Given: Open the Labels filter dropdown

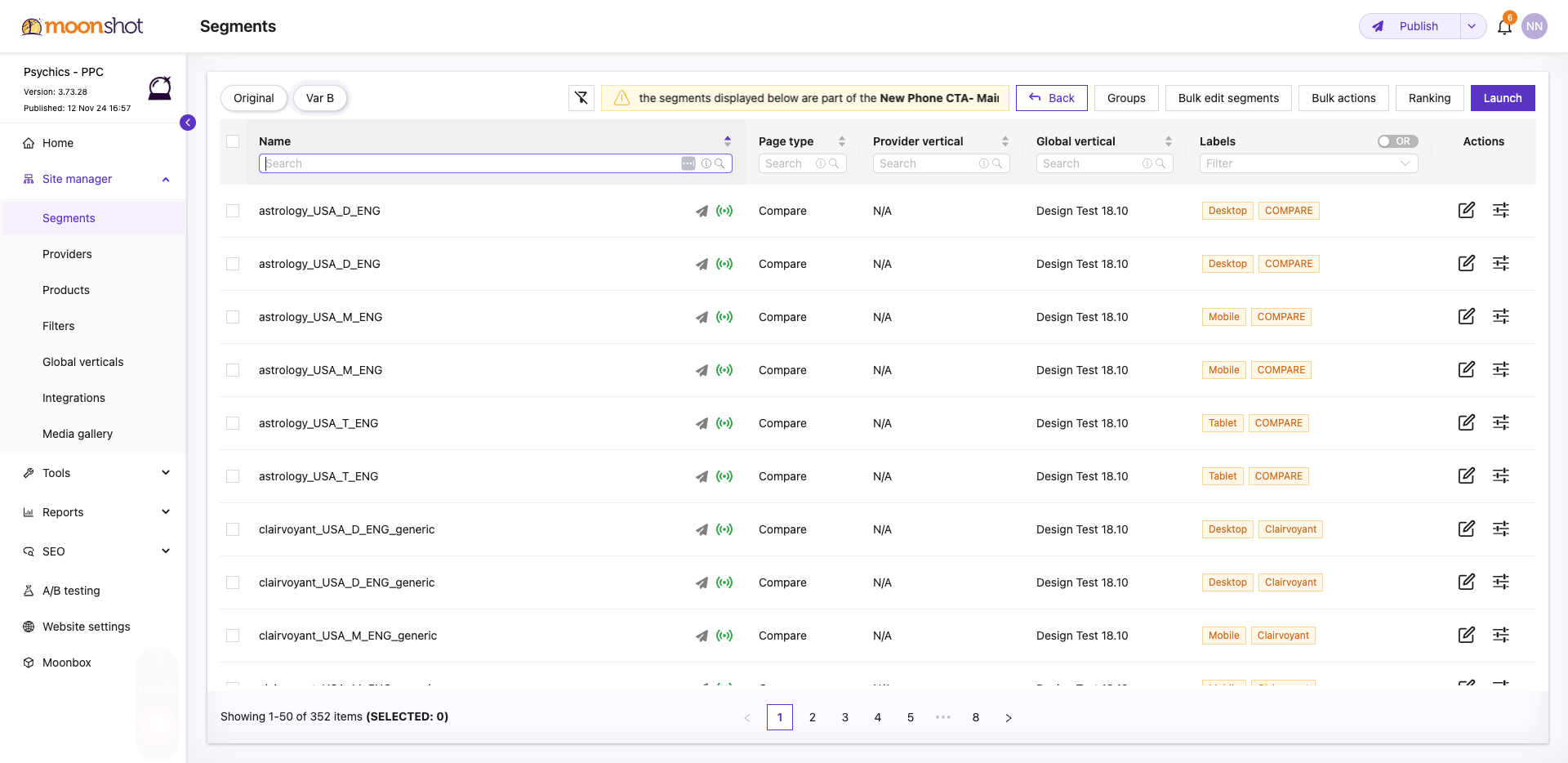Looking at the screenshot, I should tap(1308, 163).
